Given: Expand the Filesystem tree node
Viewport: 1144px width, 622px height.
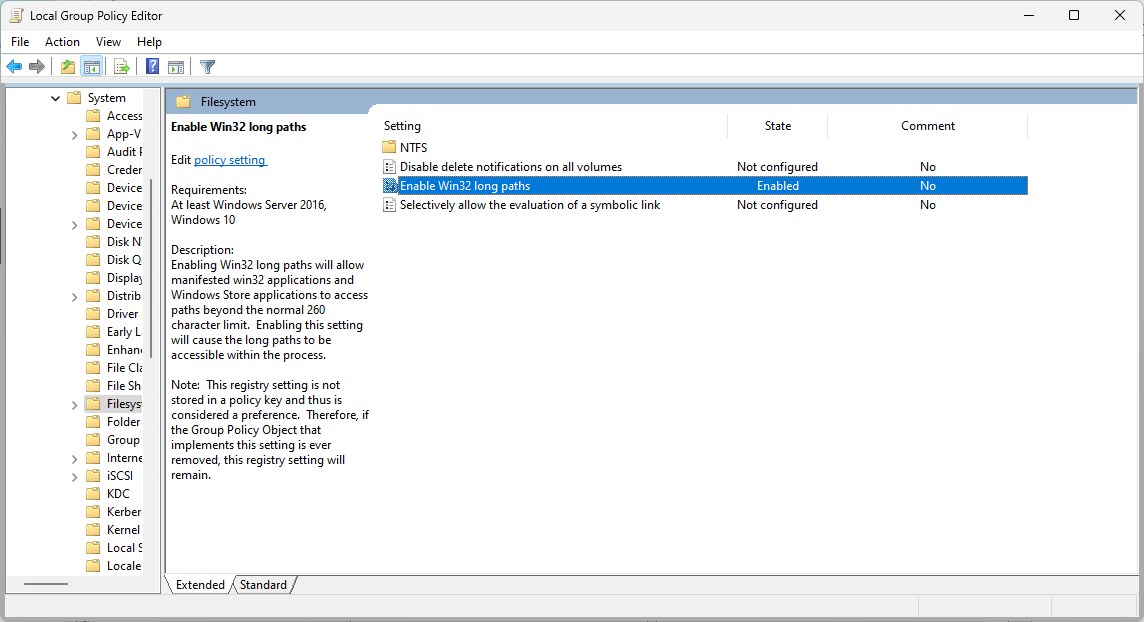Looking at the screenshot, I should point(74,405).
